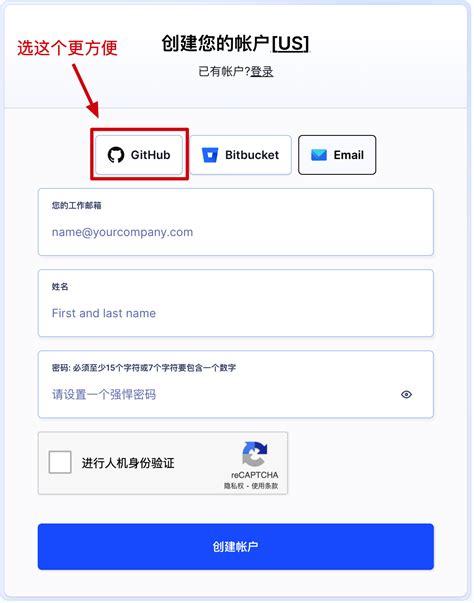Select the Bitbucket sign-up option label
Image resolution: width=474 pixels, height=603 pixels.
[252, 155]
